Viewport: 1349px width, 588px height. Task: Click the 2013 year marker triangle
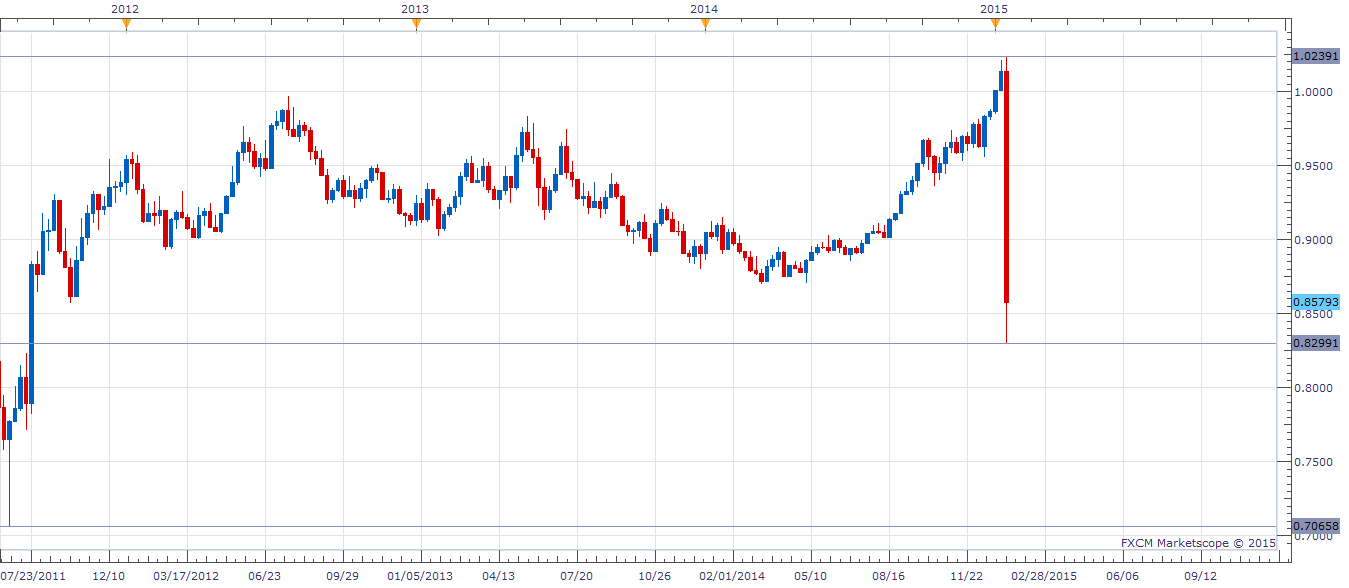[416, 25]
